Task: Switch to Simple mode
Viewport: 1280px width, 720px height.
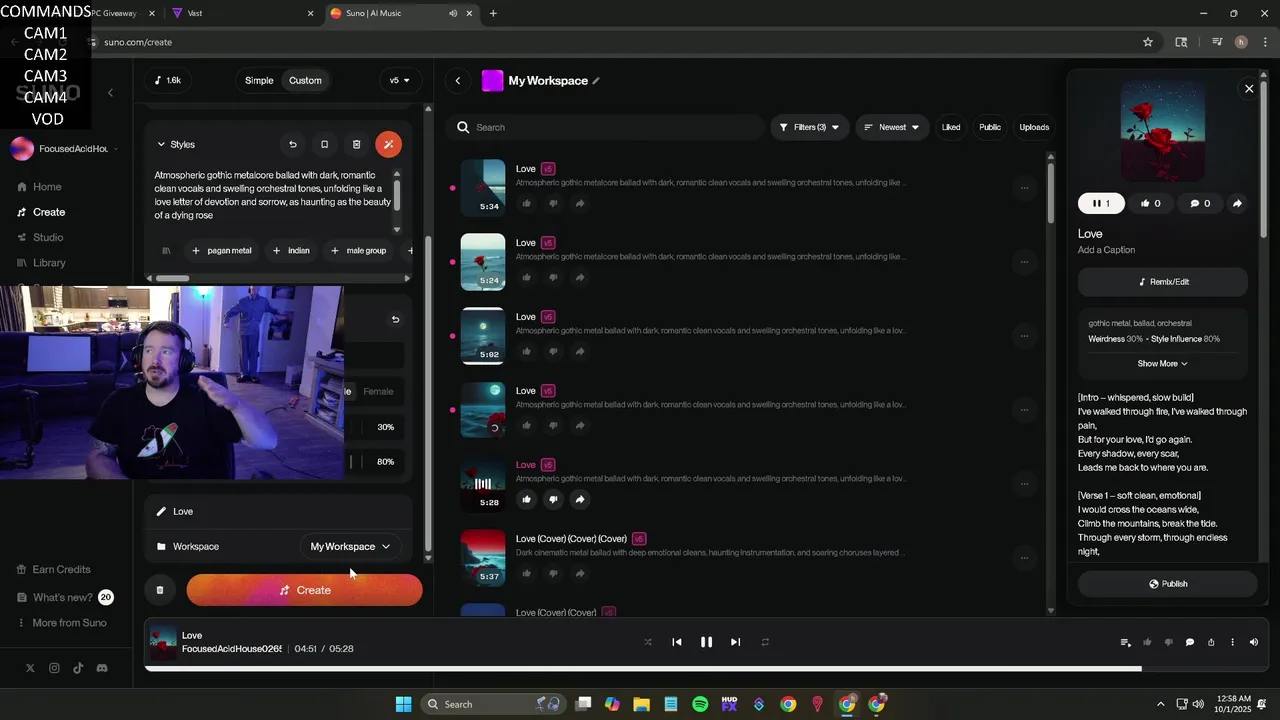Action: (259, 81)
